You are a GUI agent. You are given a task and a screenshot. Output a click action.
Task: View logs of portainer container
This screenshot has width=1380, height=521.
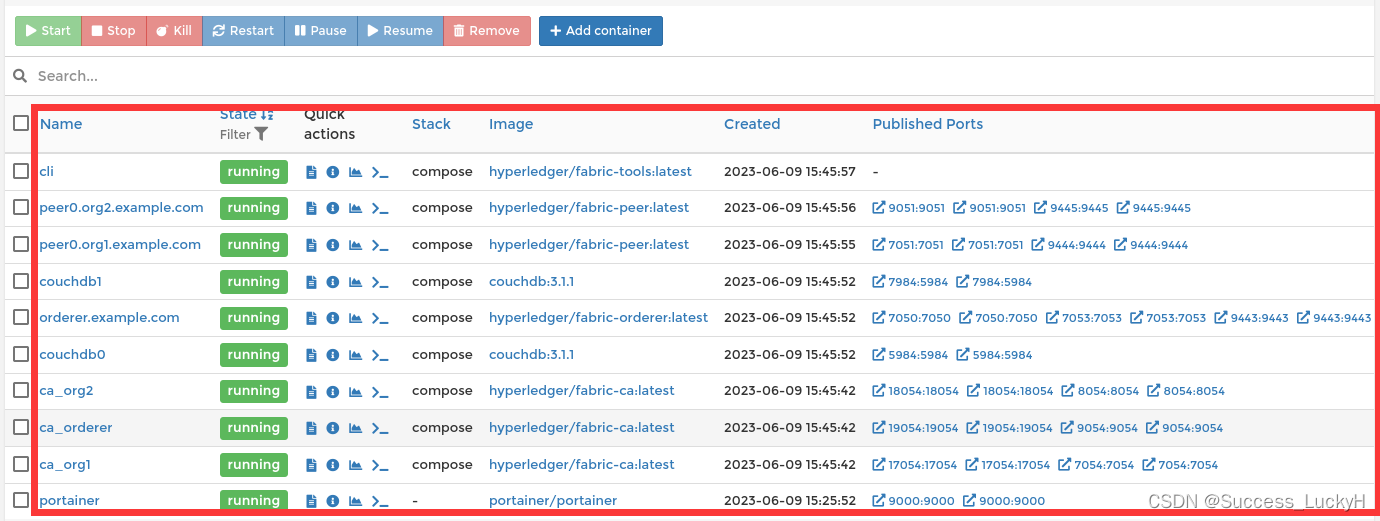311,501
